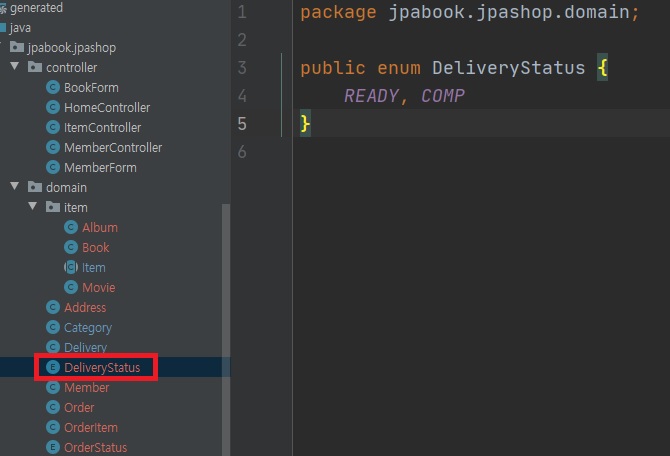Open the MemberForm file
Viewport: 670px width, 456px height.
coord(100,168)
